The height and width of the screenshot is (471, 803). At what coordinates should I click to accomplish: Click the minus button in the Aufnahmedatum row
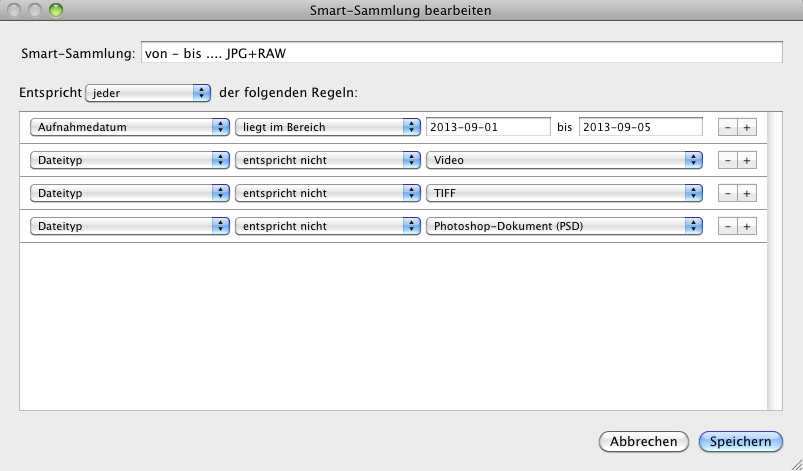[727, 127]
